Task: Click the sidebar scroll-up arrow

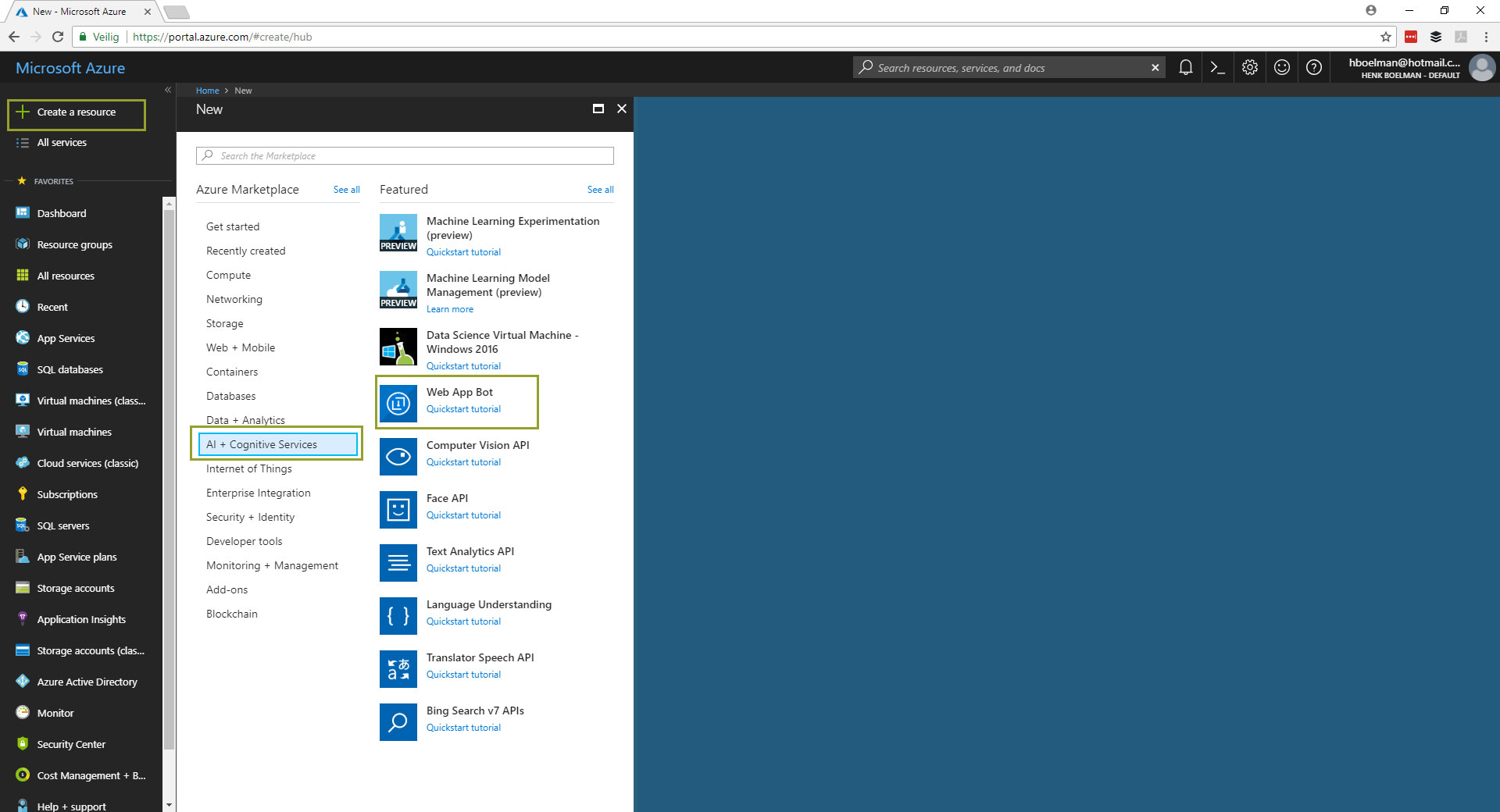Action: click(169, 203)
